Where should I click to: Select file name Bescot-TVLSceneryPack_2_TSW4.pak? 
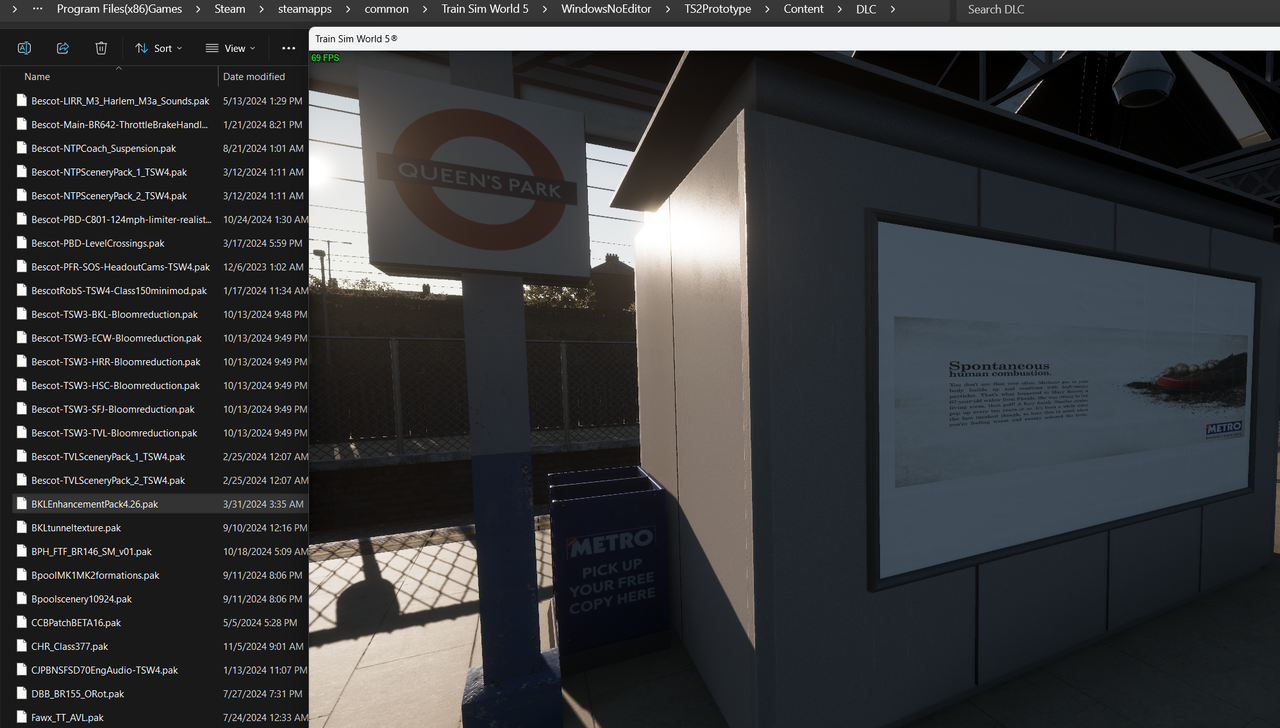click(x=108, y=481)
